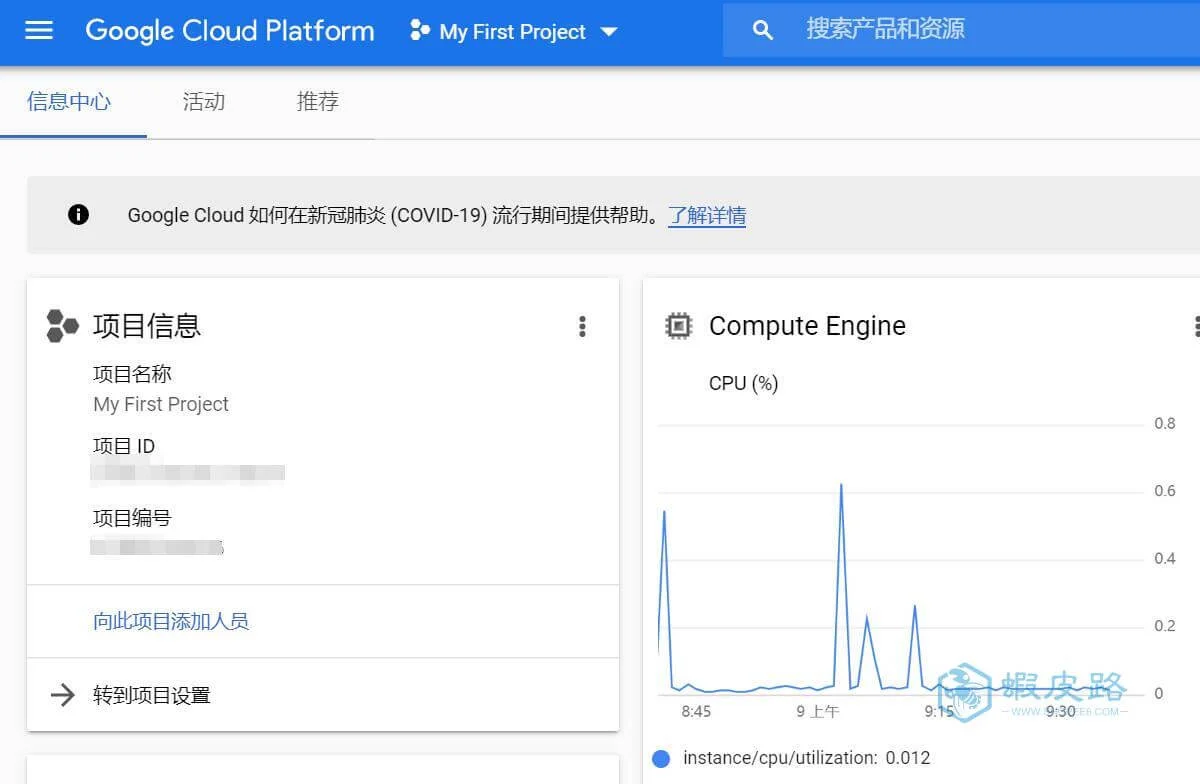
Task: Click the Google Cloud Platform logo
Action: (x=230, y=31)
